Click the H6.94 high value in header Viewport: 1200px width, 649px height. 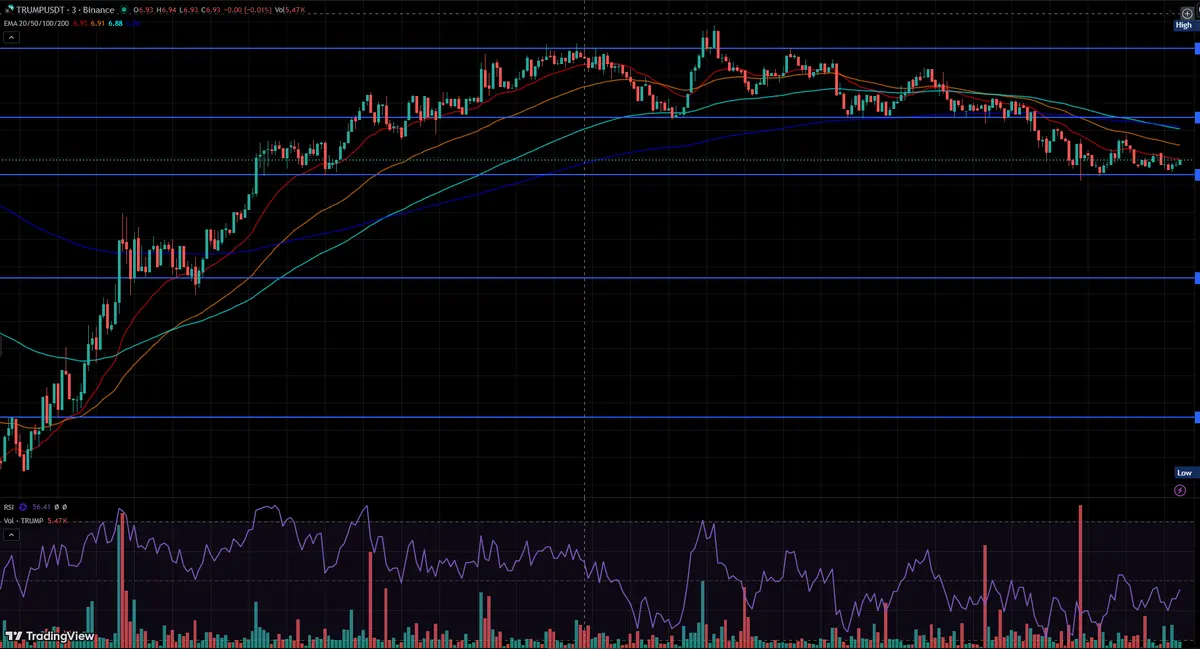coord(166,10)
